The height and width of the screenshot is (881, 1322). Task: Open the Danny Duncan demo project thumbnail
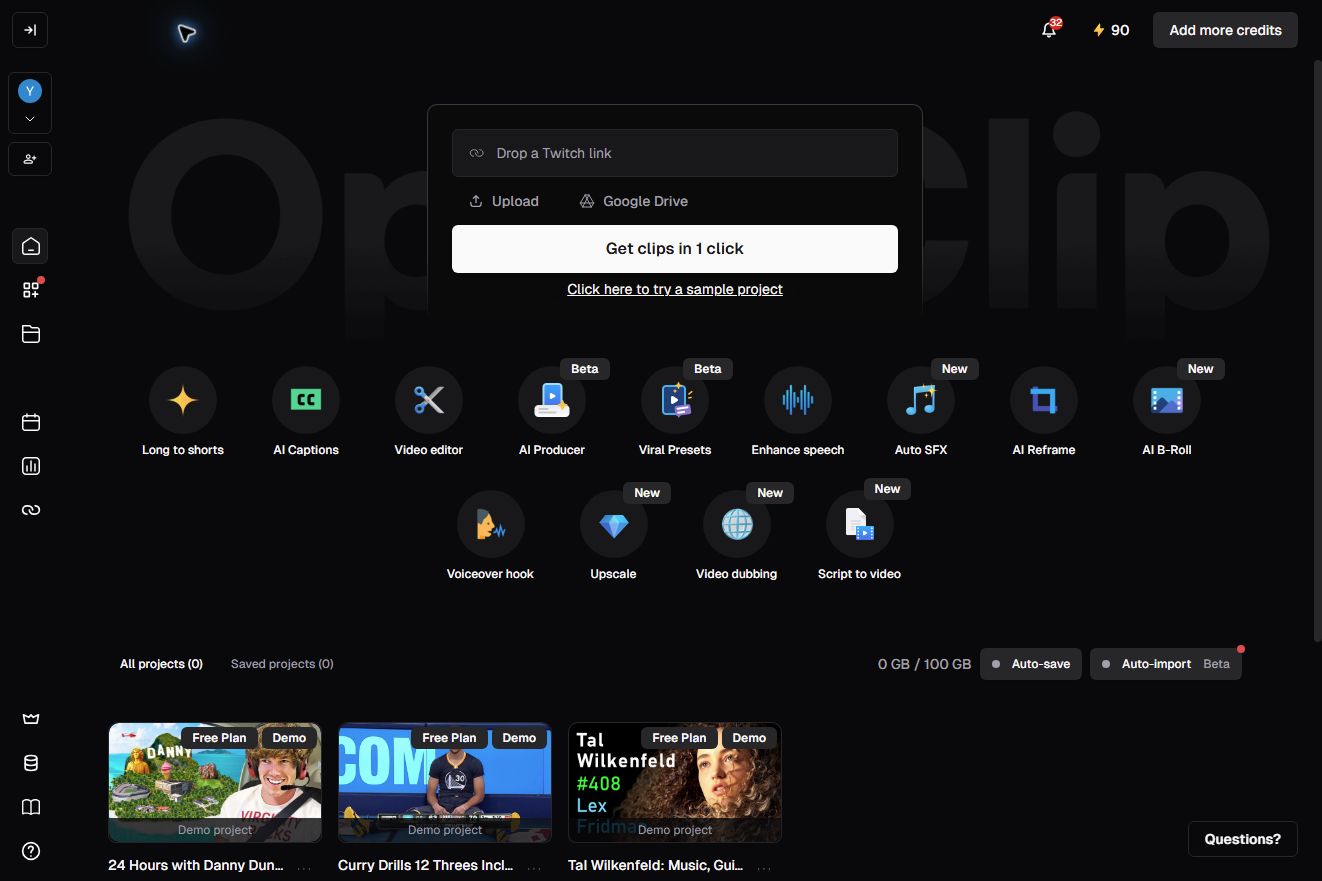215,783
